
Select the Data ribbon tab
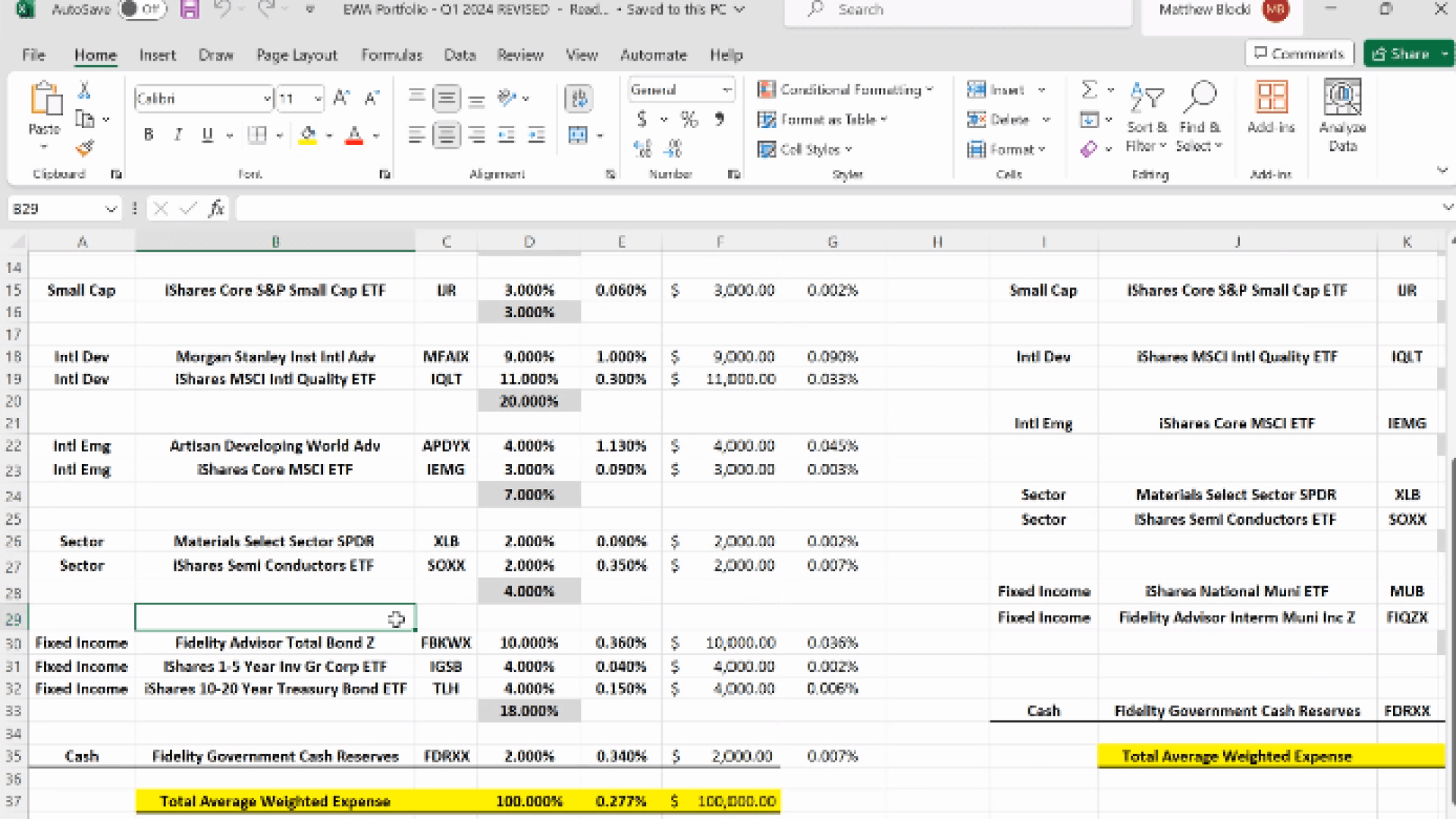pyautogui.click(x=459, y=55)
